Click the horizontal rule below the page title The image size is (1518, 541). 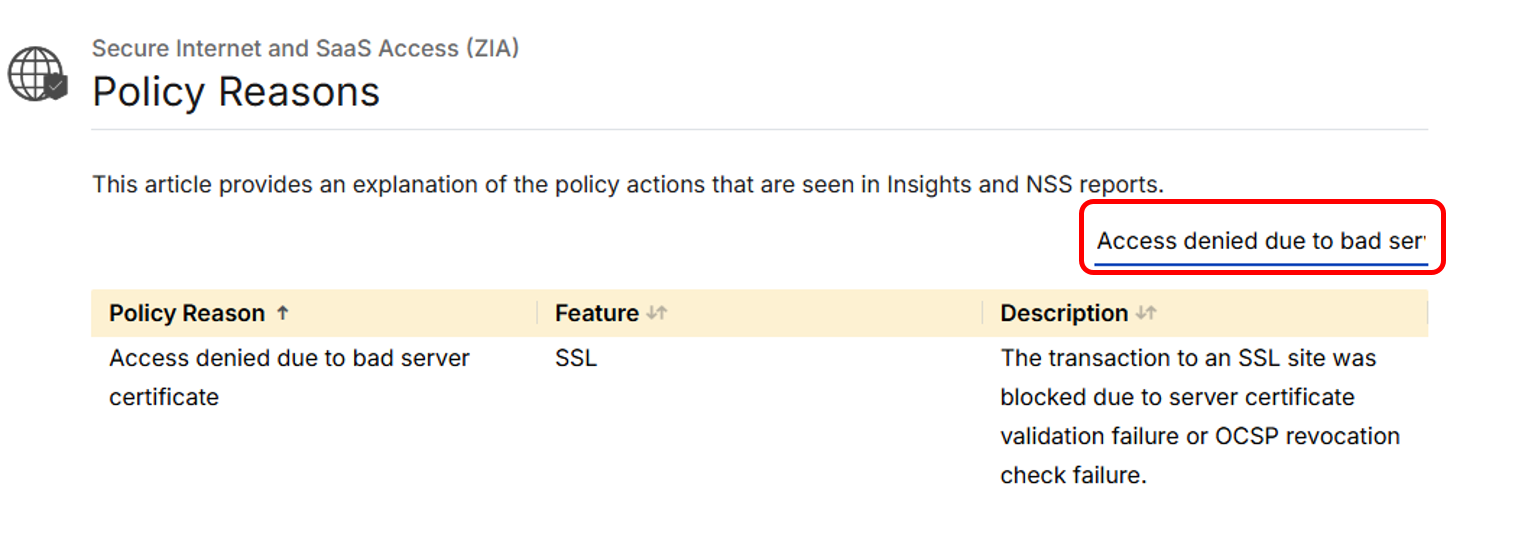[x=759, y=130]
